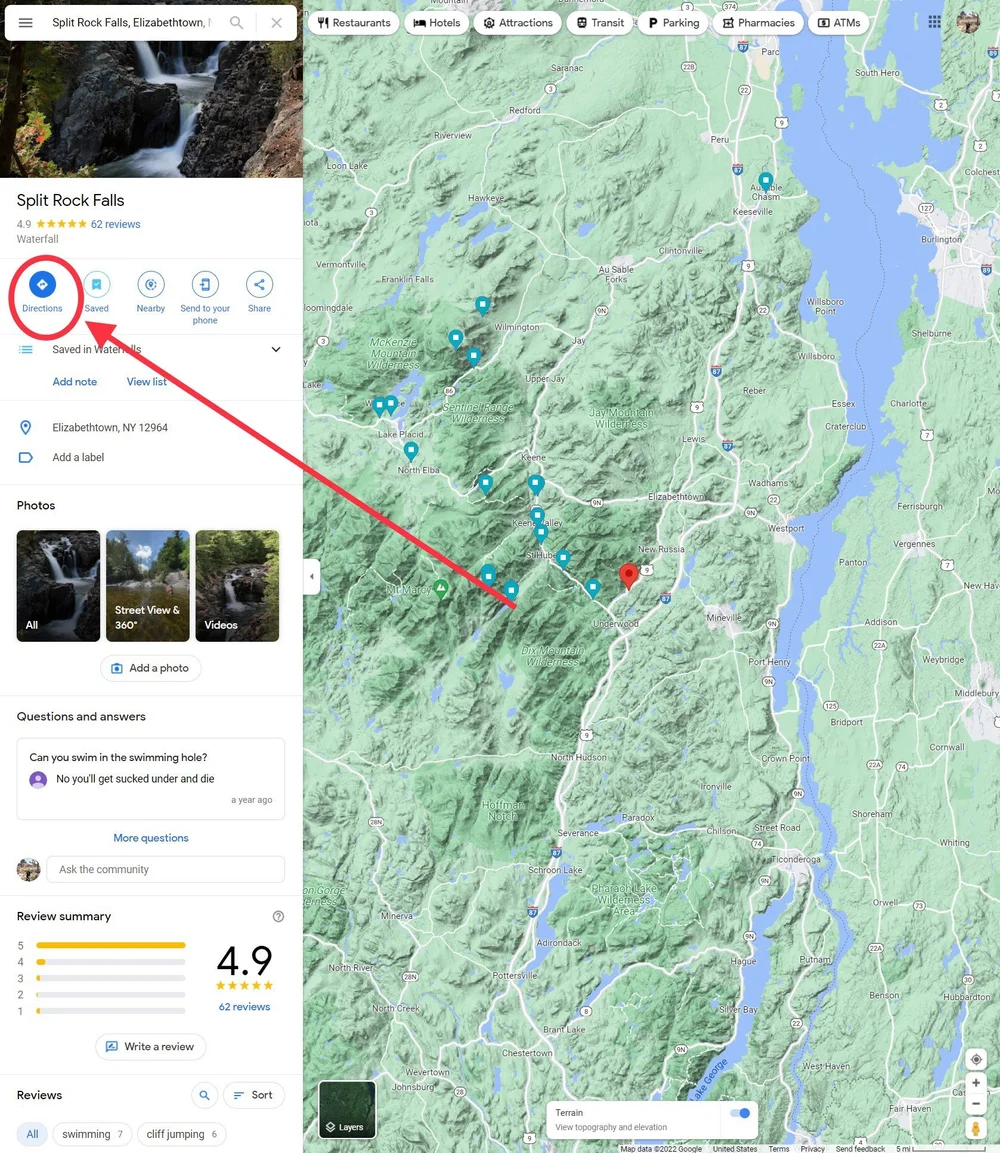Filter map by Restaurants
The image size is (1000, 1153).
354,23
